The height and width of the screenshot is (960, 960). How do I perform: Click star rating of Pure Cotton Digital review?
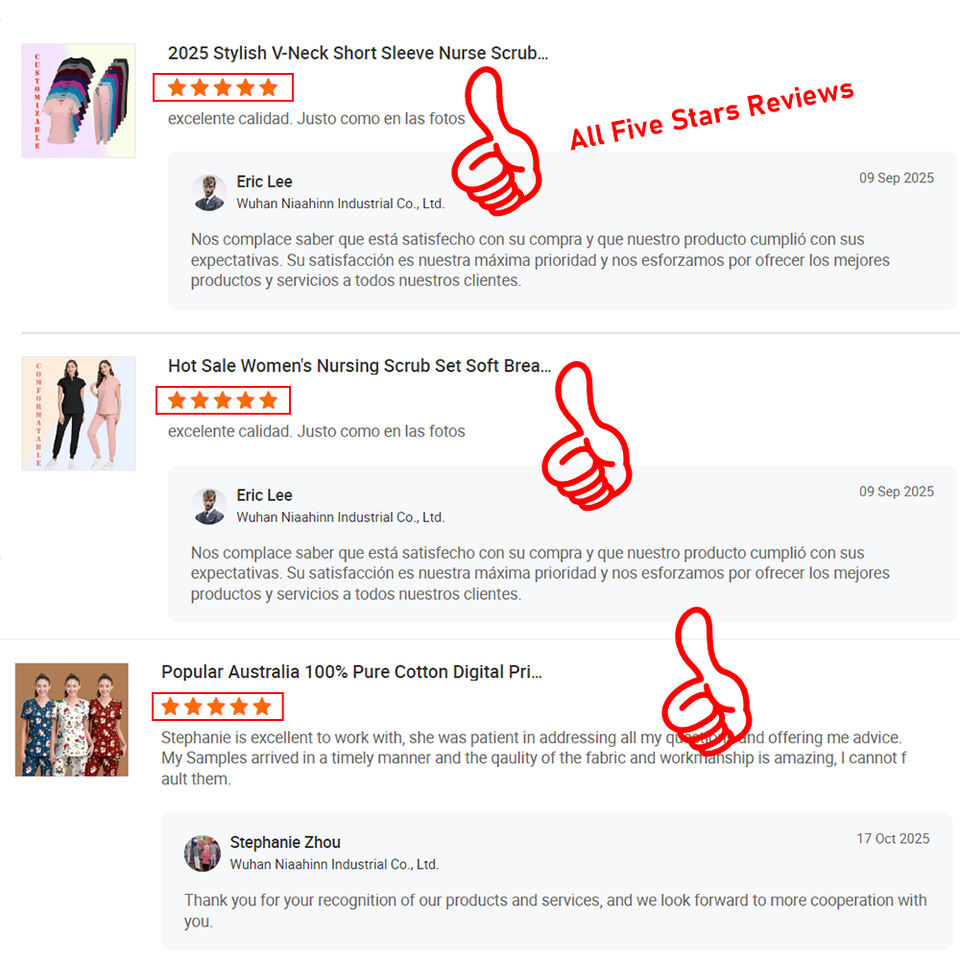pyautogui.click(x=217, y=707)
